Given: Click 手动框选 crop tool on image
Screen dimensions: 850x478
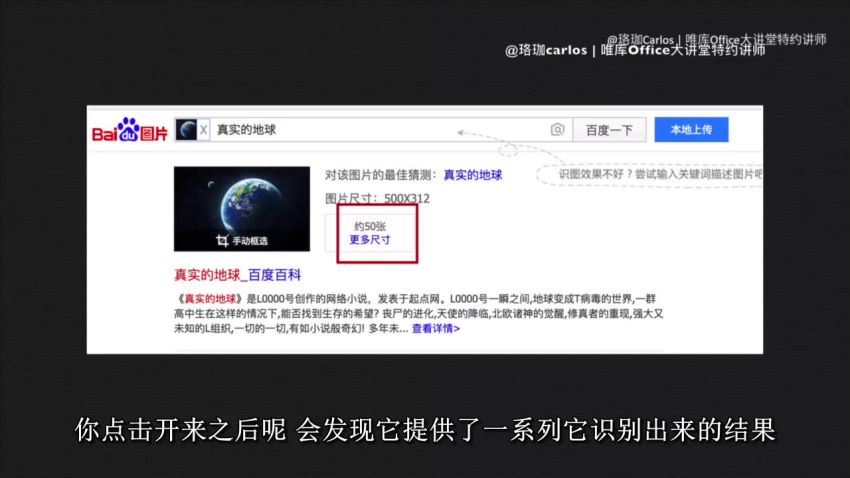Looking at the screenshot, I should tap(242, 240).
